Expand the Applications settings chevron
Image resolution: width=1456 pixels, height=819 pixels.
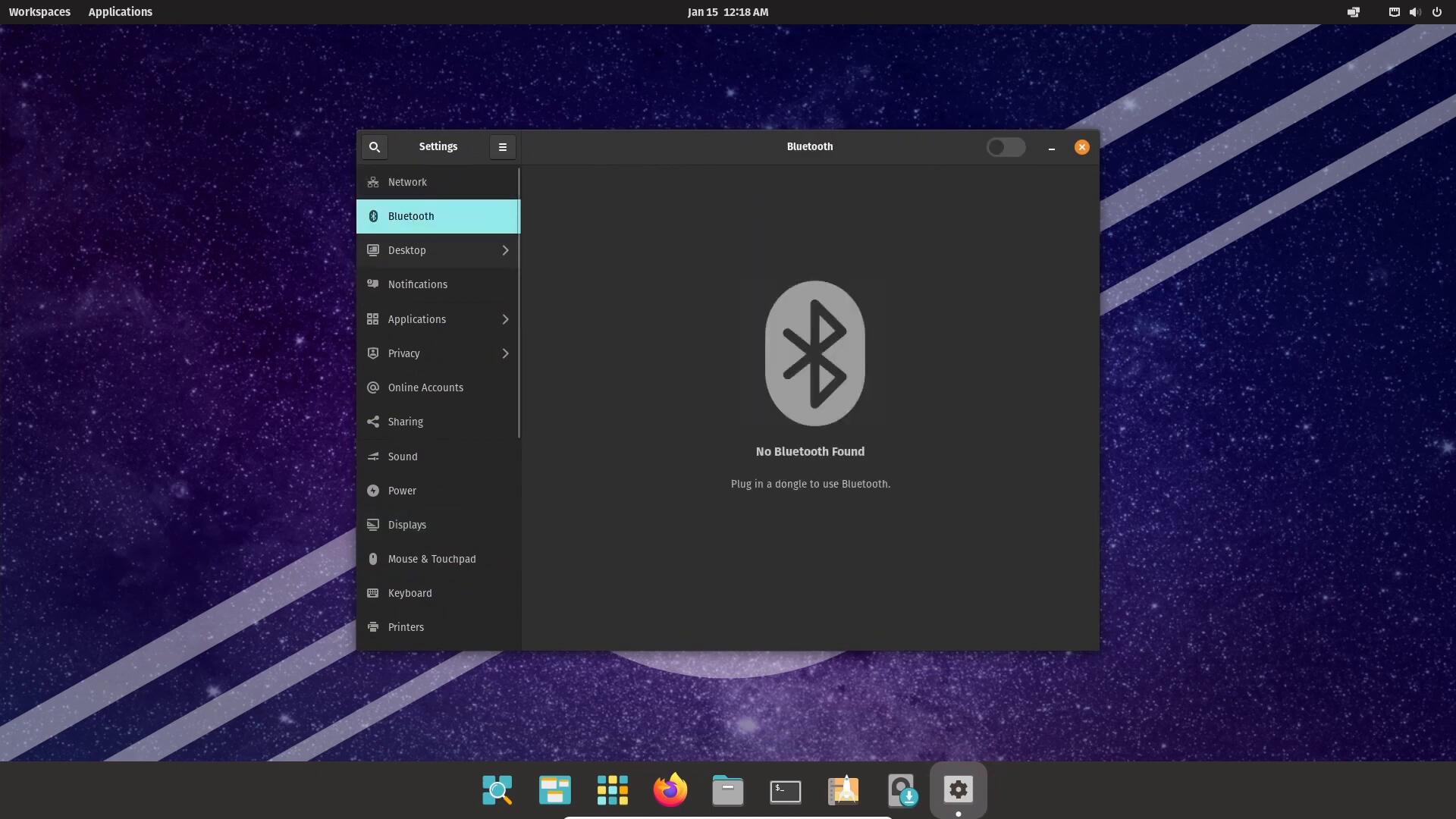coord(505,319)
